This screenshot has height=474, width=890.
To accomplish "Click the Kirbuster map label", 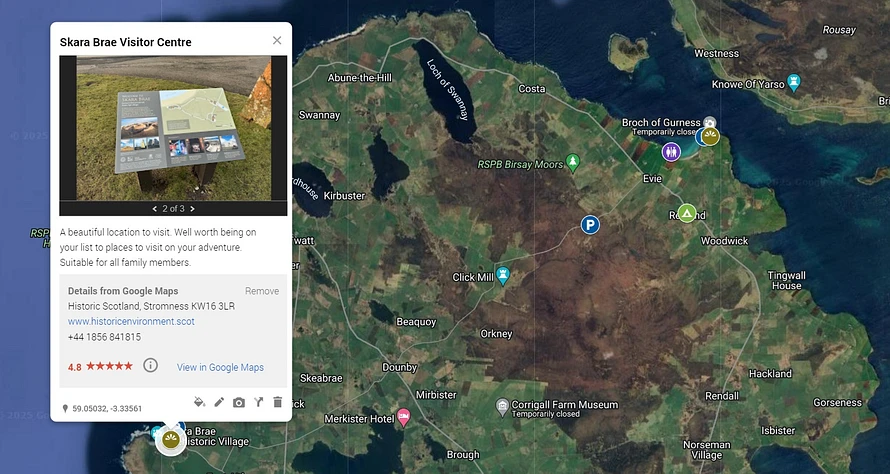I will click(344, 195).
